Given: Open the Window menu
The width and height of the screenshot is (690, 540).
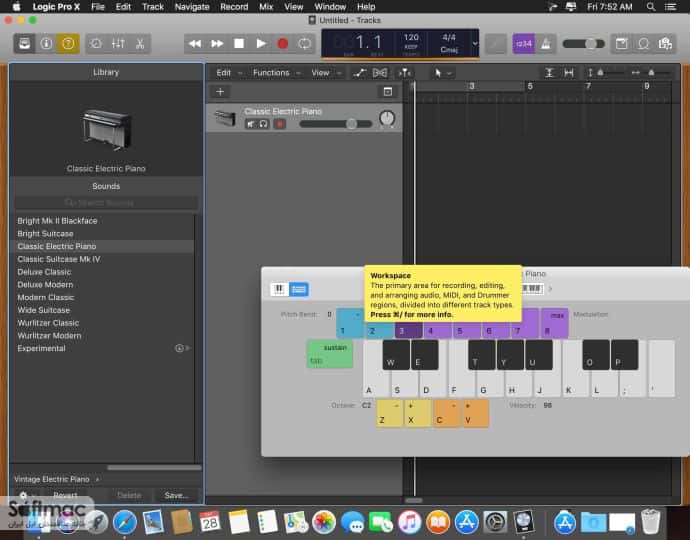Looking at the screenshot, I should pos(330,7).
